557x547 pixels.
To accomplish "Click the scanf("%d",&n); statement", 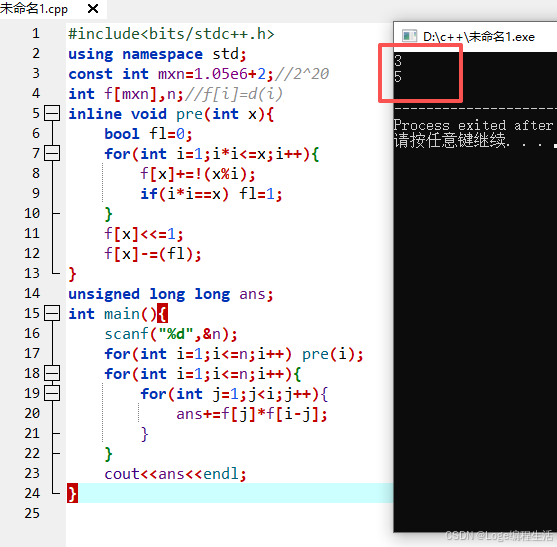I will click(171, 334).
